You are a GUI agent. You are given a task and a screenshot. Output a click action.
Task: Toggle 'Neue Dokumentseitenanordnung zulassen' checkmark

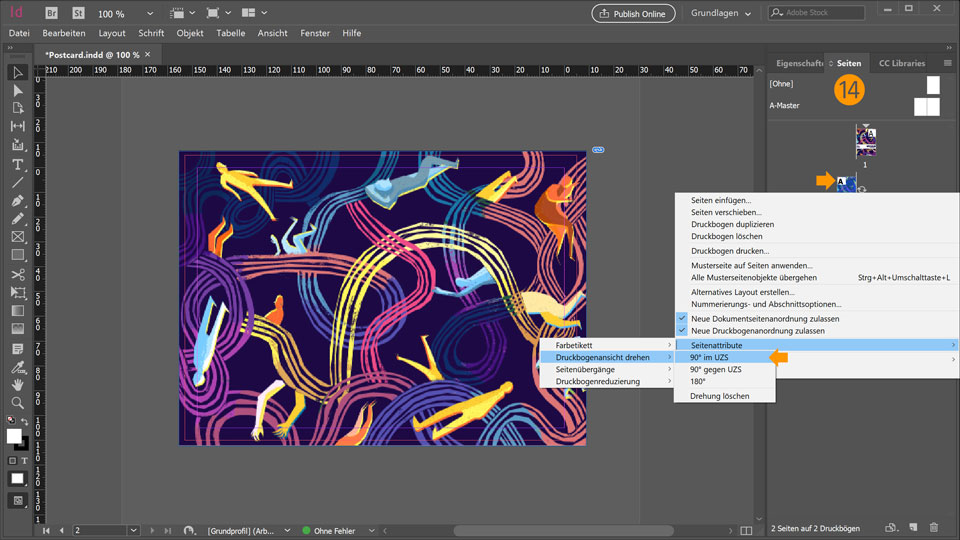764,318
